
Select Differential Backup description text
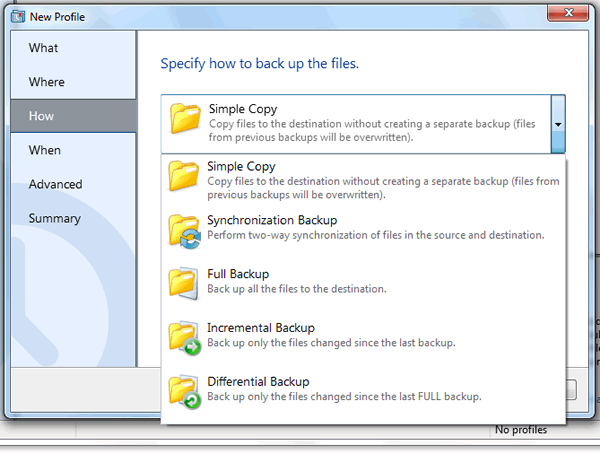[x=344, y=397]
